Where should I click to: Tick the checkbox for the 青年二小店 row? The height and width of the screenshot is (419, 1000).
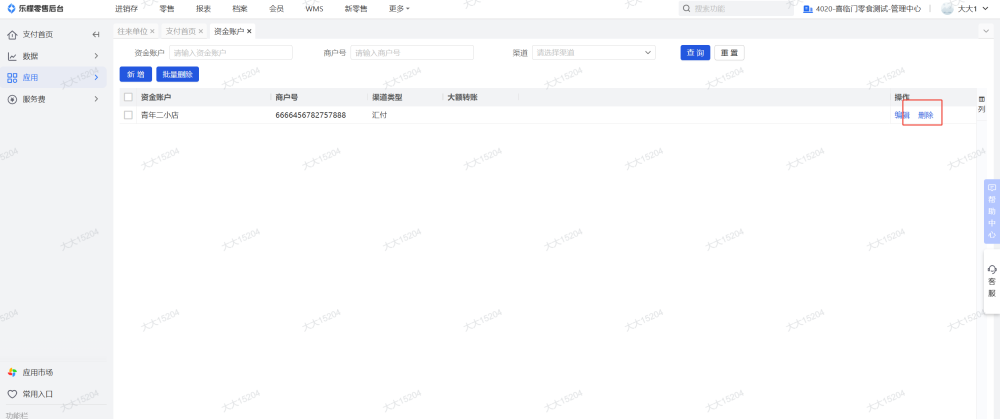coord(128,115)
